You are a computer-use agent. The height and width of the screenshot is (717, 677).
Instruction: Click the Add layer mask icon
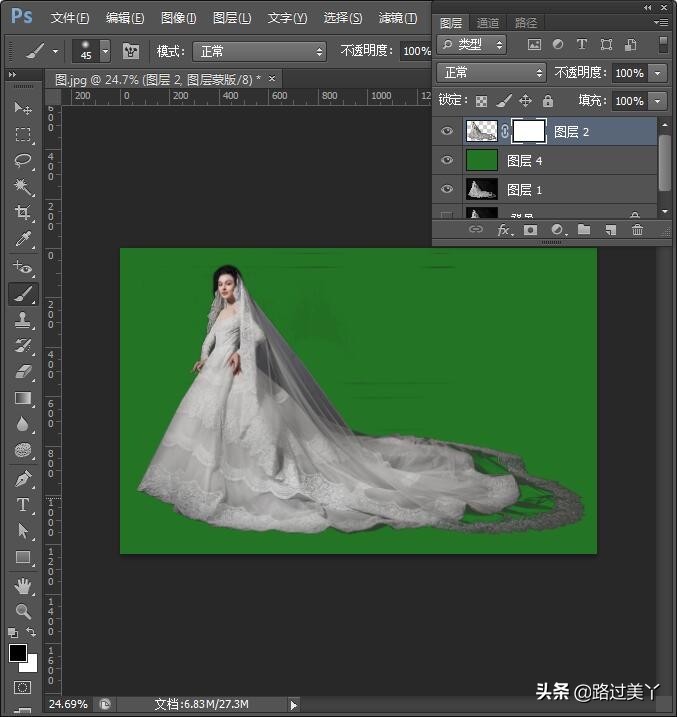(x=530, y=230)
